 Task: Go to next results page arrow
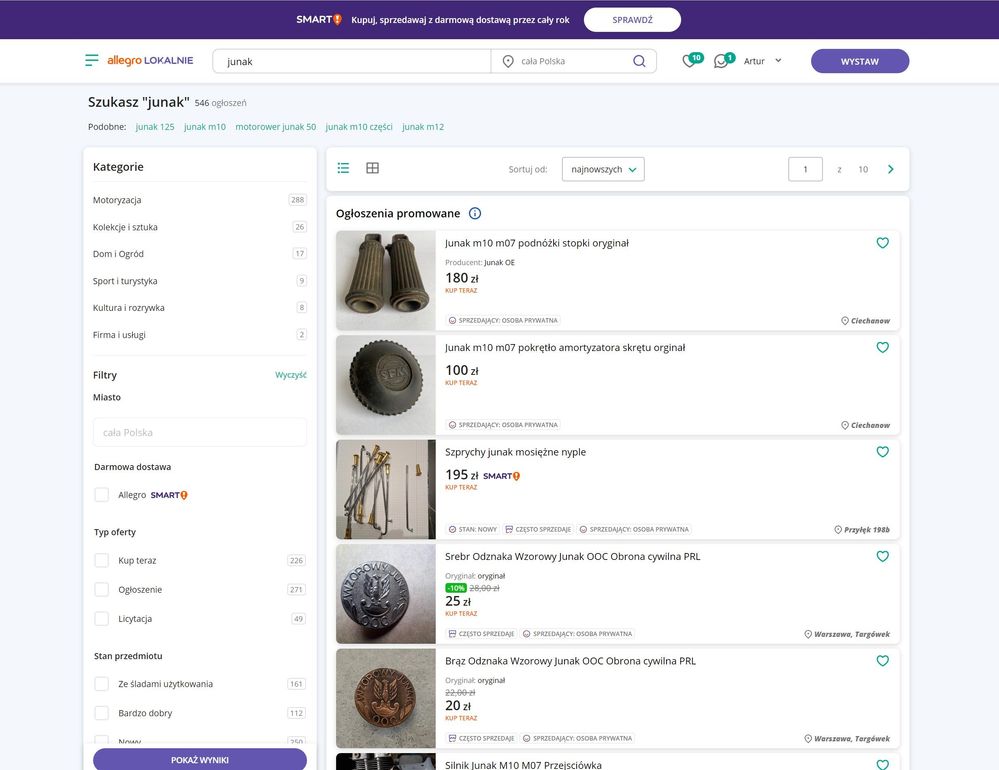(x=891, y=169)
